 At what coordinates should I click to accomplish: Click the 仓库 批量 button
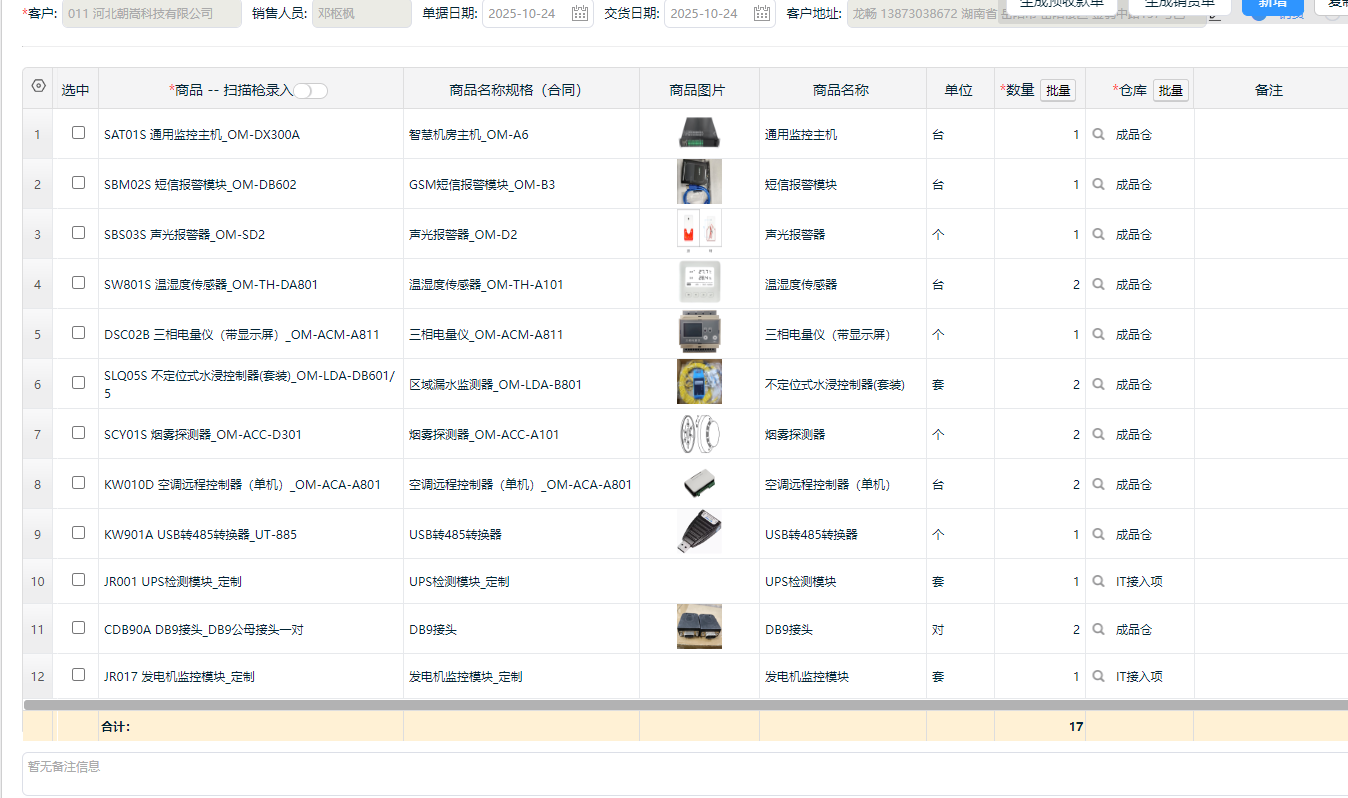1171,90
